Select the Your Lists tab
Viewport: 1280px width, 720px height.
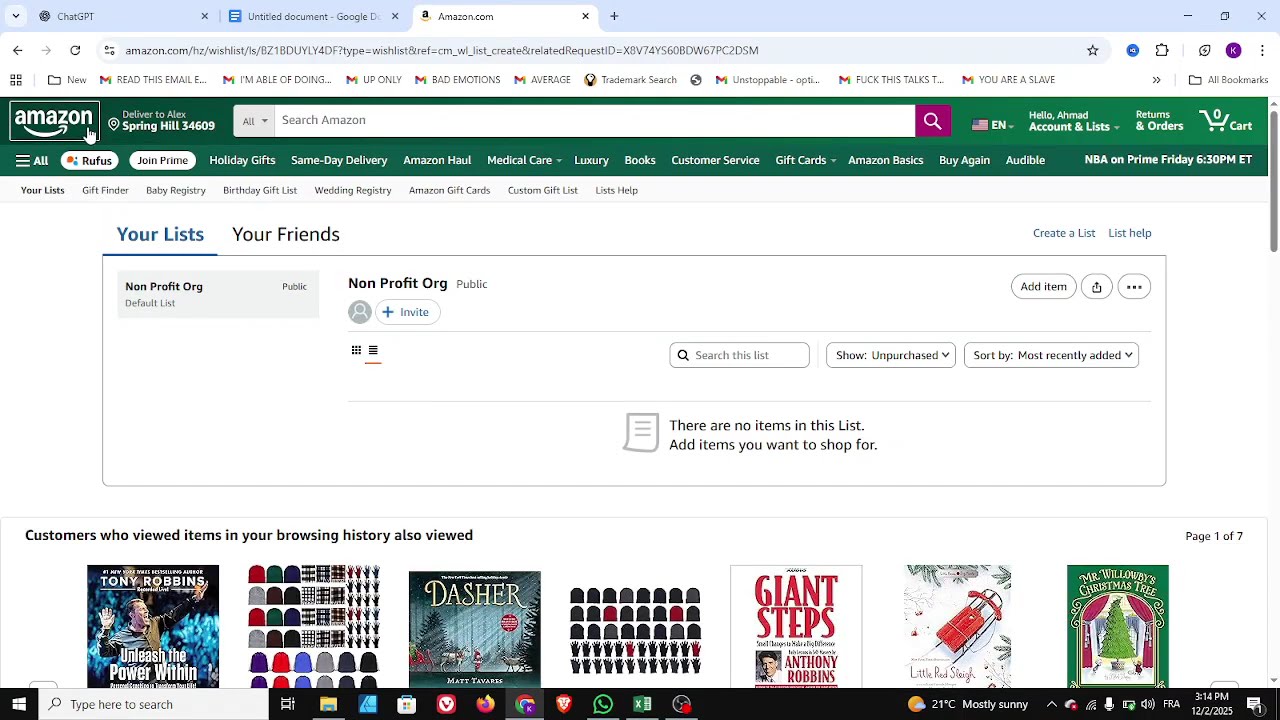[160, 234]
